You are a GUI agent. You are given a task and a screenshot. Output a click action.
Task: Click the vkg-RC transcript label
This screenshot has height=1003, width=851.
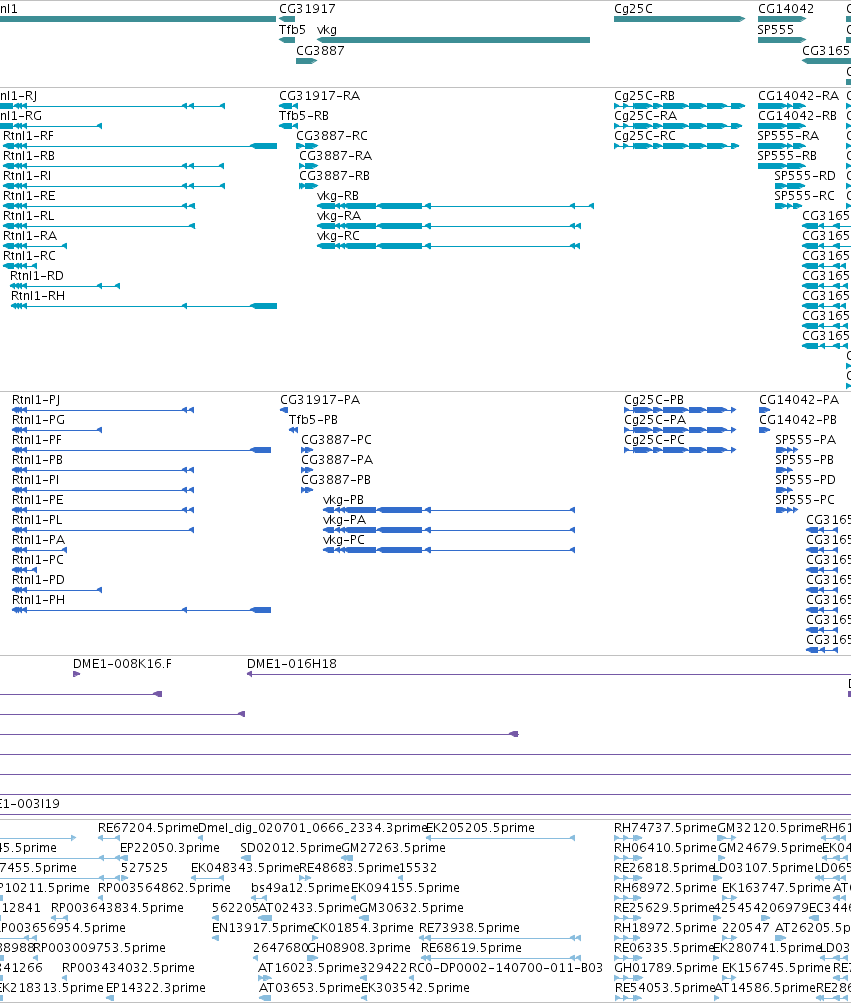coord(338,236)
